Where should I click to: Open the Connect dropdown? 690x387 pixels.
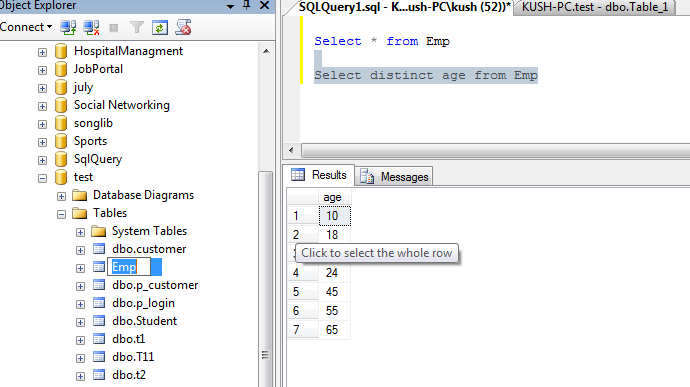[x=26, y=27]
